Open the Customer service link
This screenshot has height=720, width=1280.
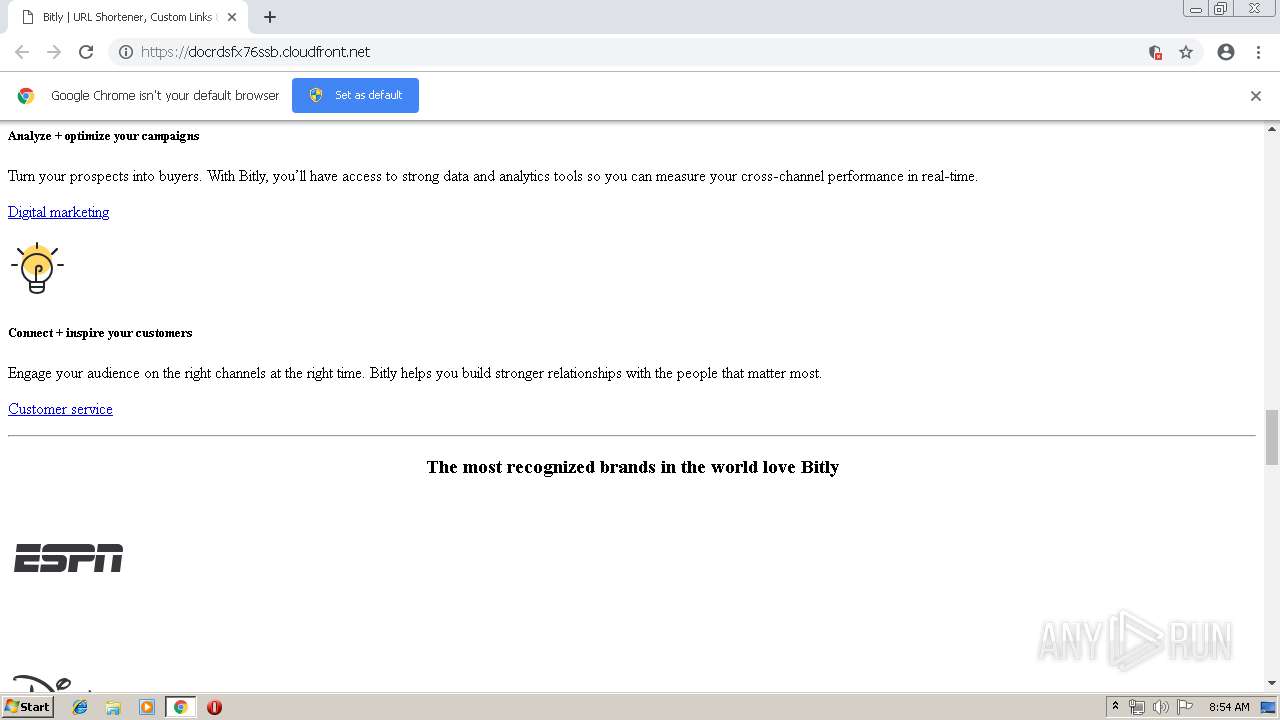coord(60,409)
